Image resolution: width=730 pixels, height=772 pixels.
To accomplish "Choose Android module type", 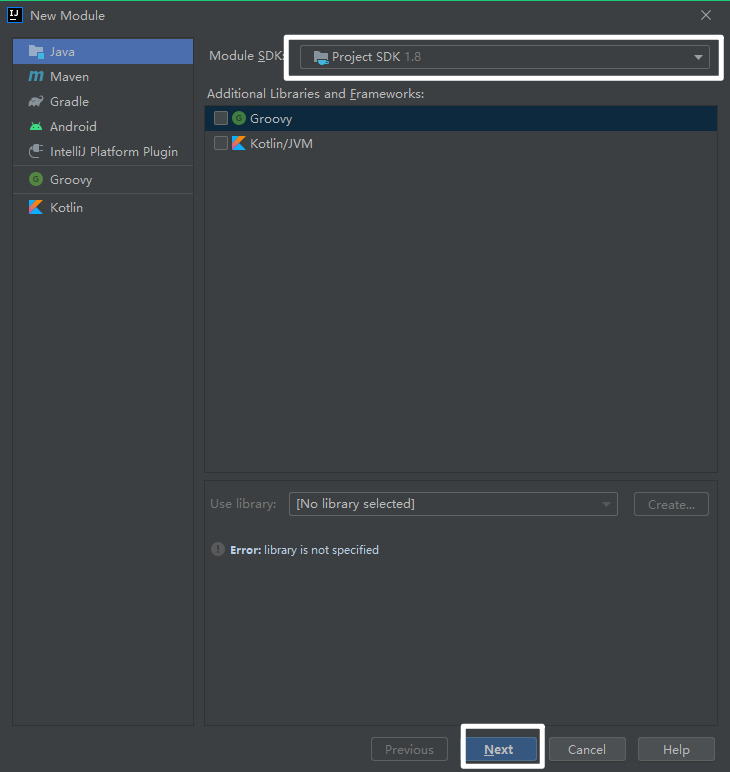I will click(x=103, y=127).
